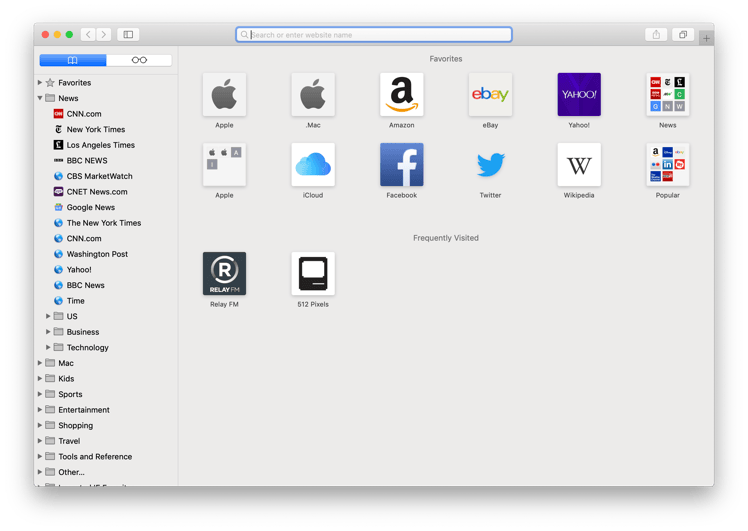Open the .Mac favorite tile

[313, 94]
